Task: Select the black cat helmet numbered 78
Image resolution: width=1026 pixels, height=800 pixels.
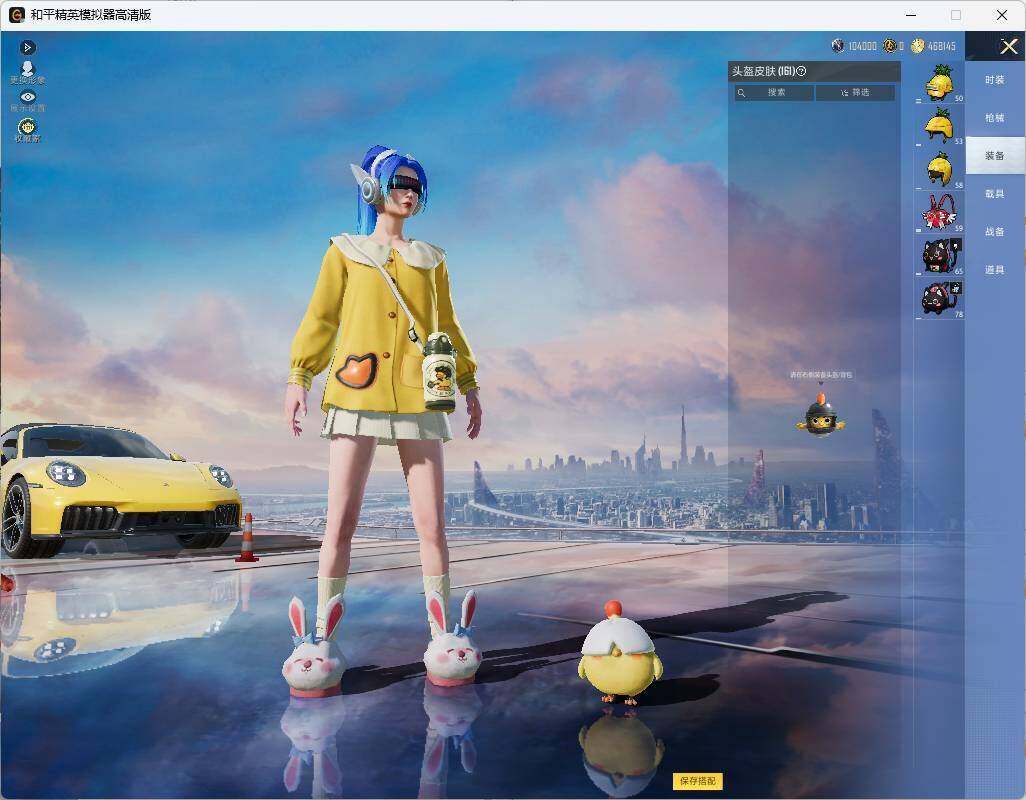Action: 940,298
